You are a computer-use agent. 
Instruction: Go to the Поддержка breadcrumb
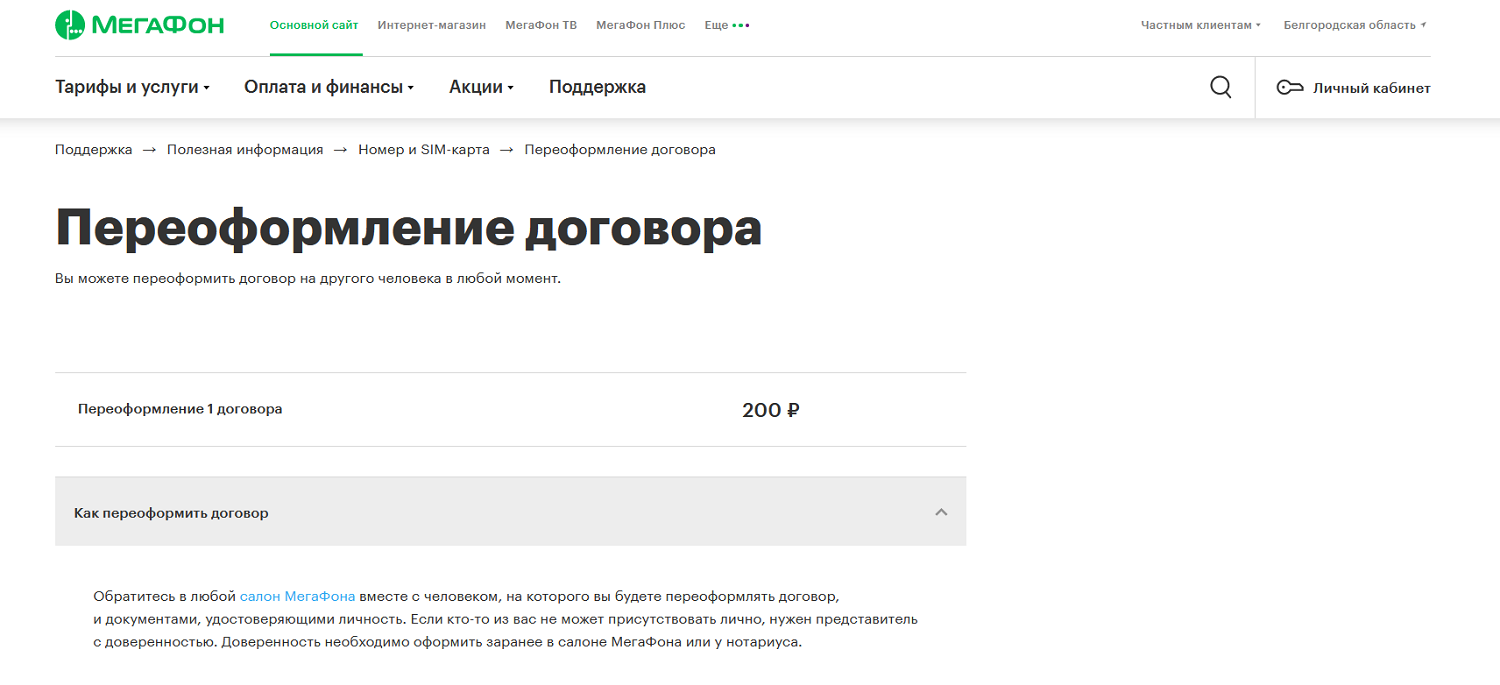pyautogui.click(x=94, y=150)
